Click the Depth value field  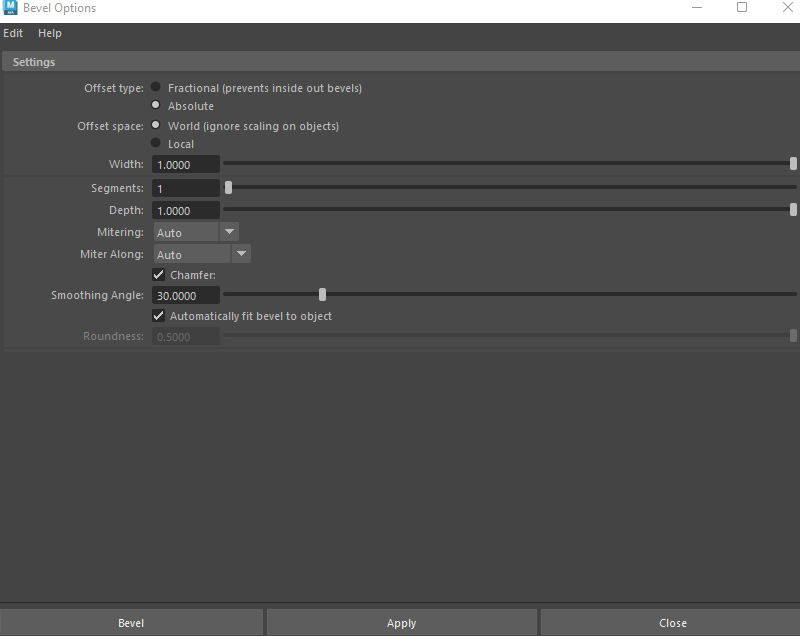click(x=186, y=211)
